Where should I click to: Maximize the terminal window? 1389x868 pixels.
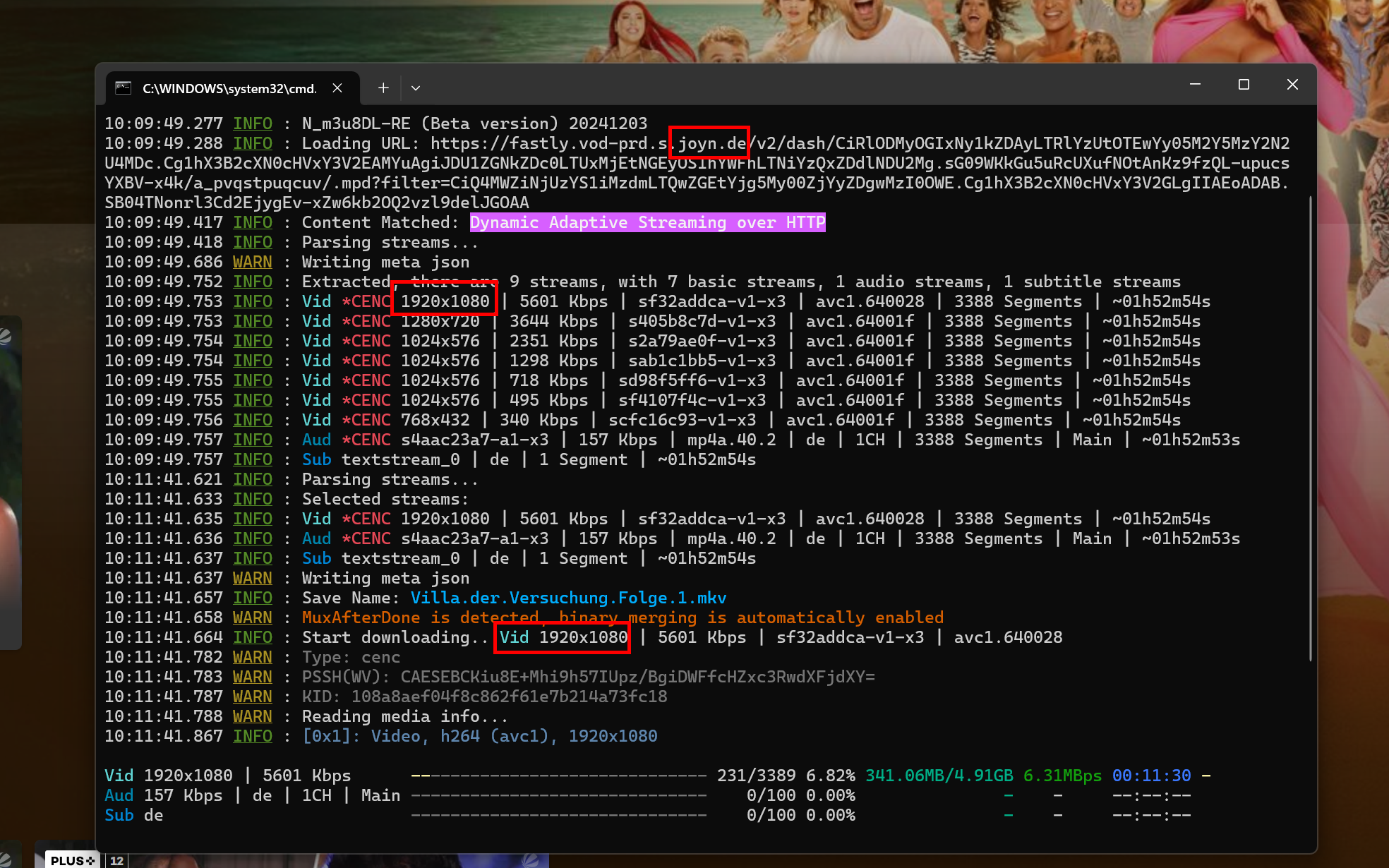coord(1244,84)
